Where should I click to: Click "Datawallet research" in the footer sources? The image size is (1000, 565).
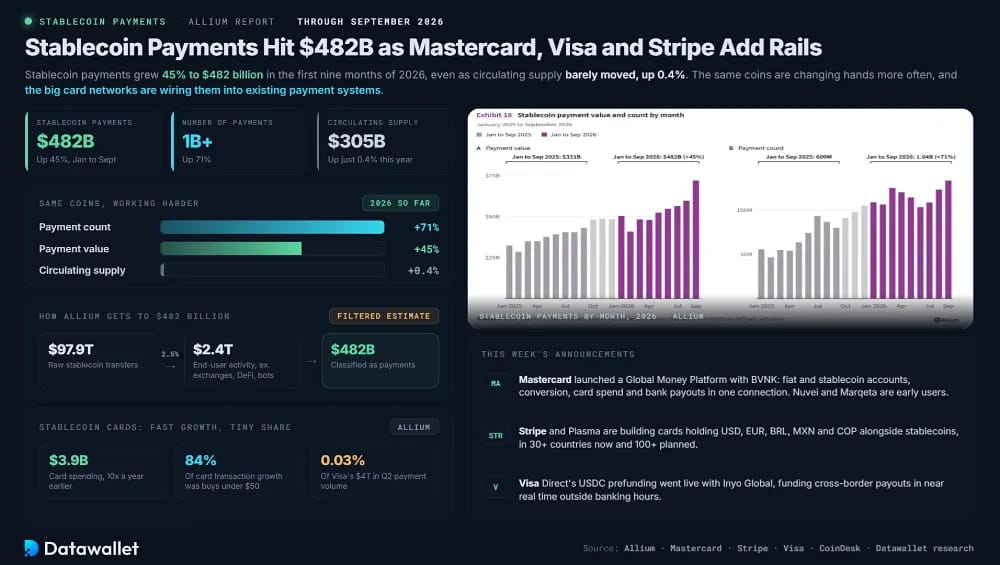pos(924,548)
